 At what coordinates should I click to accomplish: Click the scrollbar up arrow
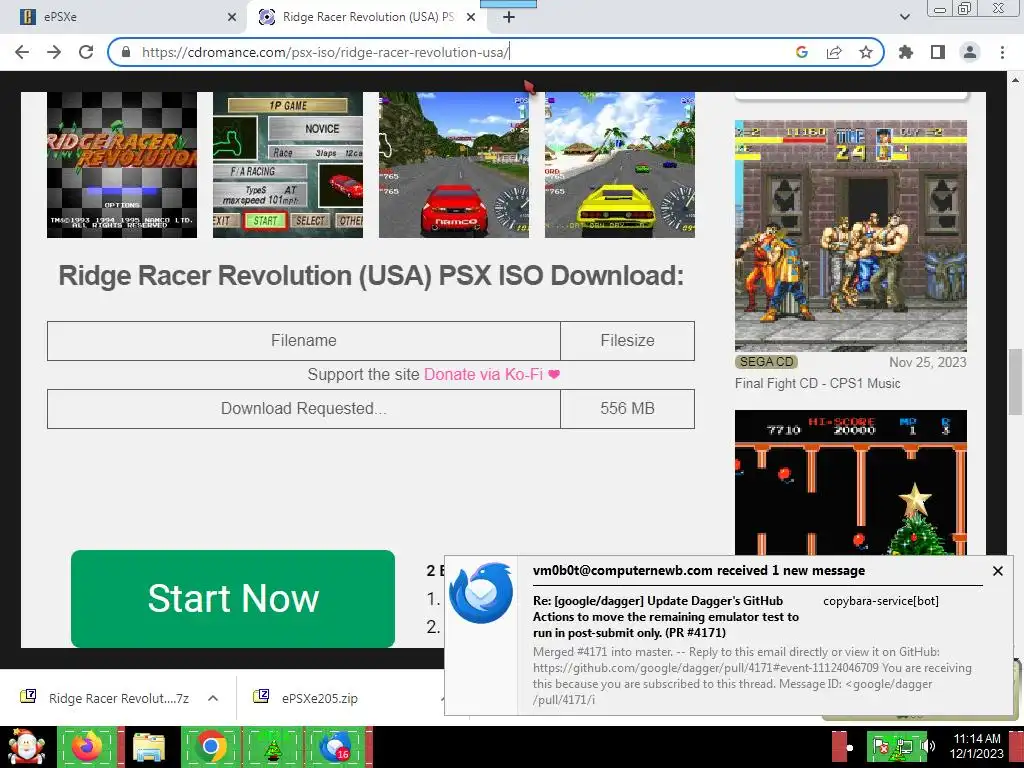click(1015, 80)
